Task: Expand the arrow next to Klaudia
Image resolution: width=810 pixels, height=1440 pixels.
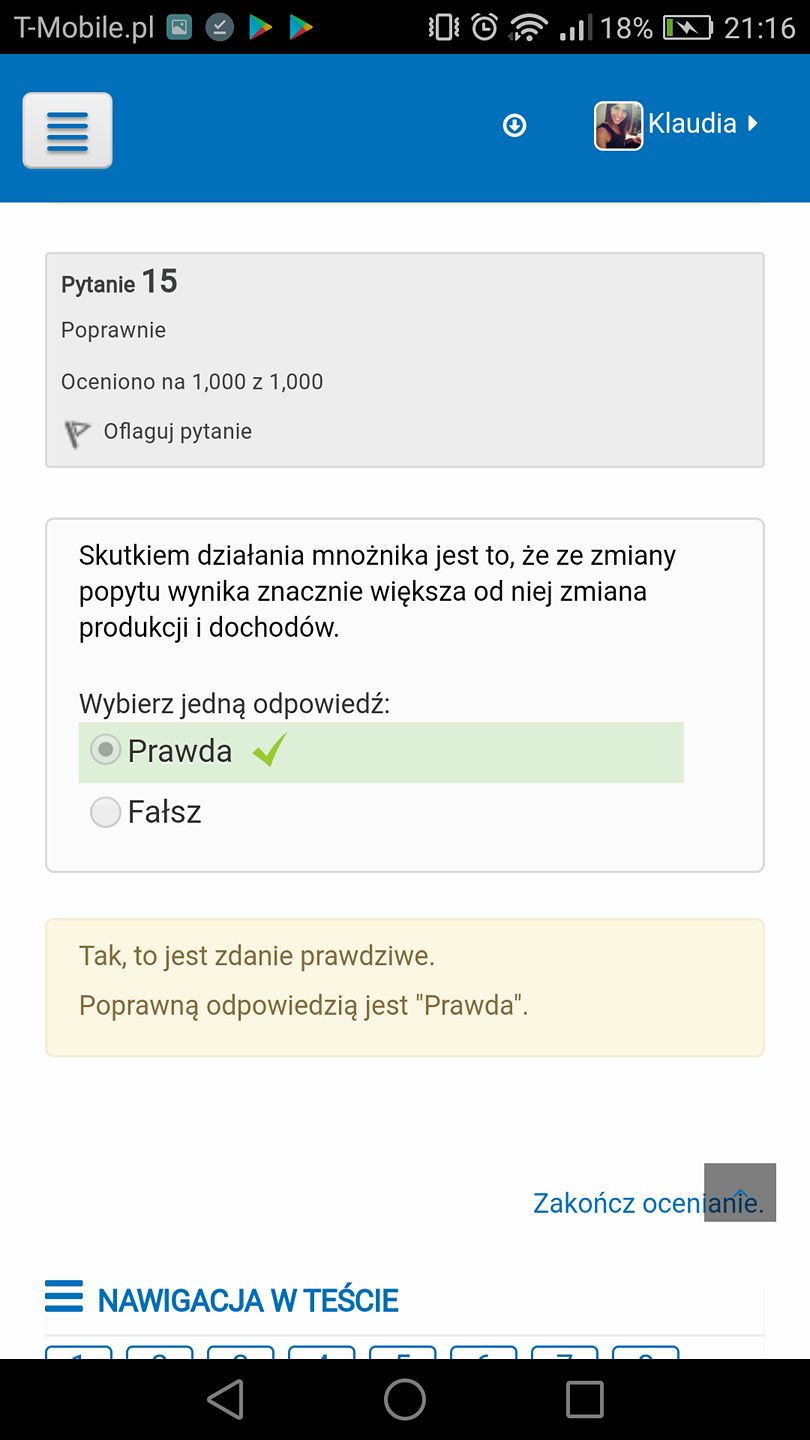Action: 753,124
